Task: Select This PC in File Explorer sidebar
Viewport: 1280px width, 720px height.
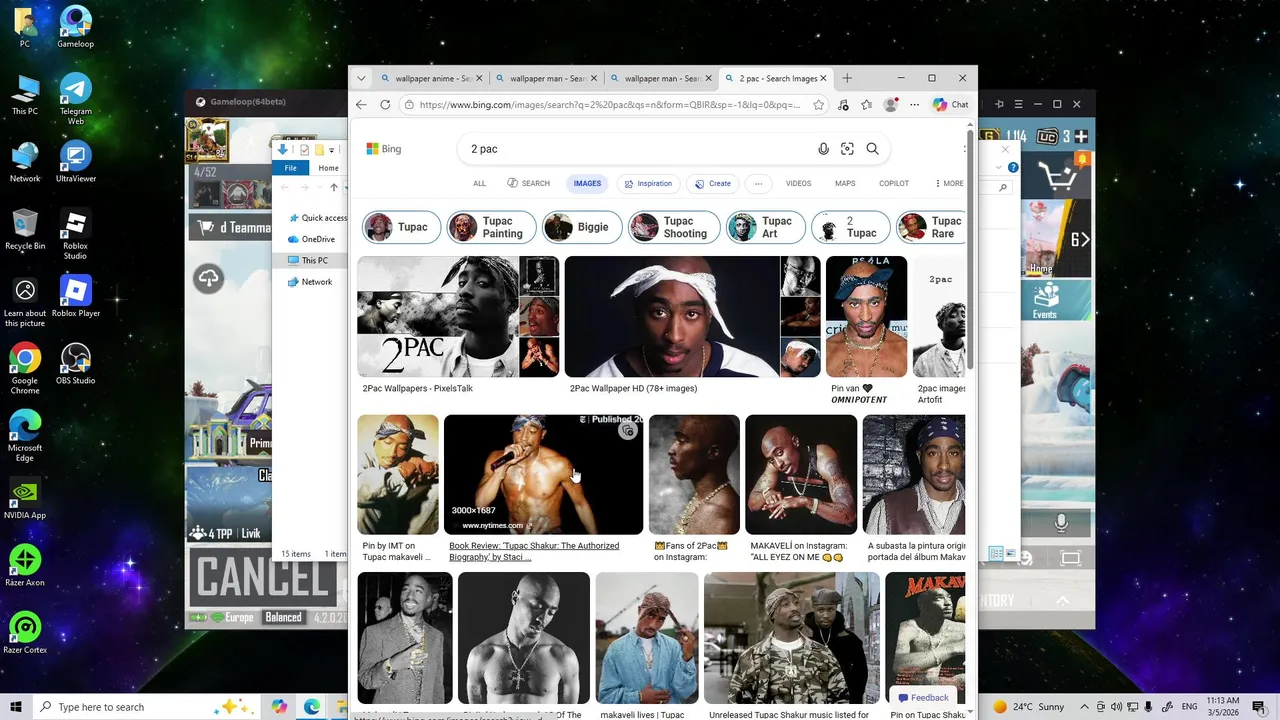Action: [315, 260]
